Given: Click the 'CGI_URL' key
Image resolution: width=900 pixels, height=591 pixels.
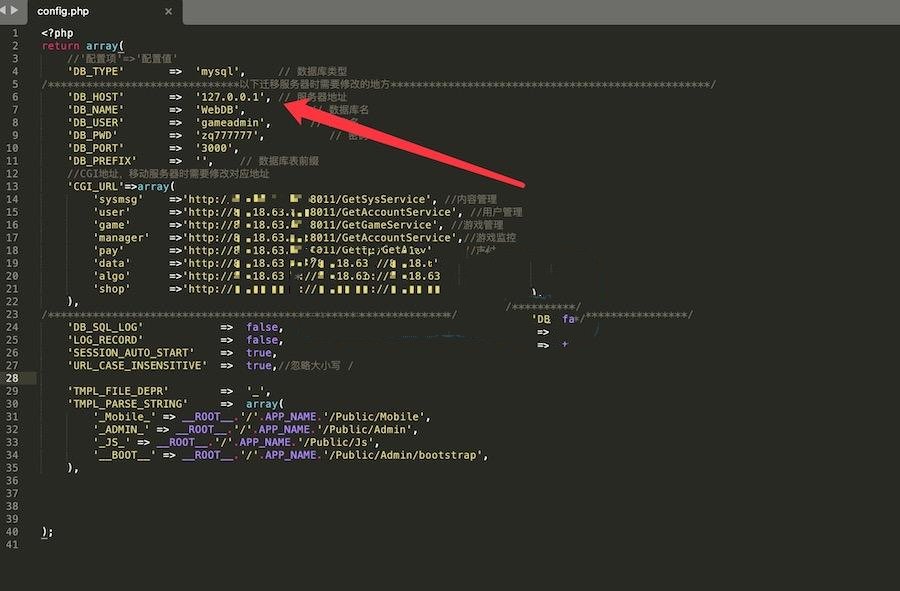Looking at the screenshot, I should tap(95, 186).
